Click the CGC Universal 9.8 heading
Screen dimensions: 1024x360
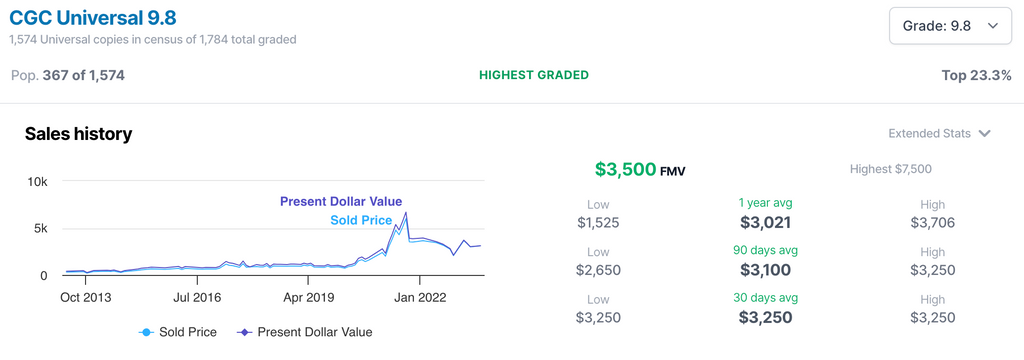(x=93, y=17)
